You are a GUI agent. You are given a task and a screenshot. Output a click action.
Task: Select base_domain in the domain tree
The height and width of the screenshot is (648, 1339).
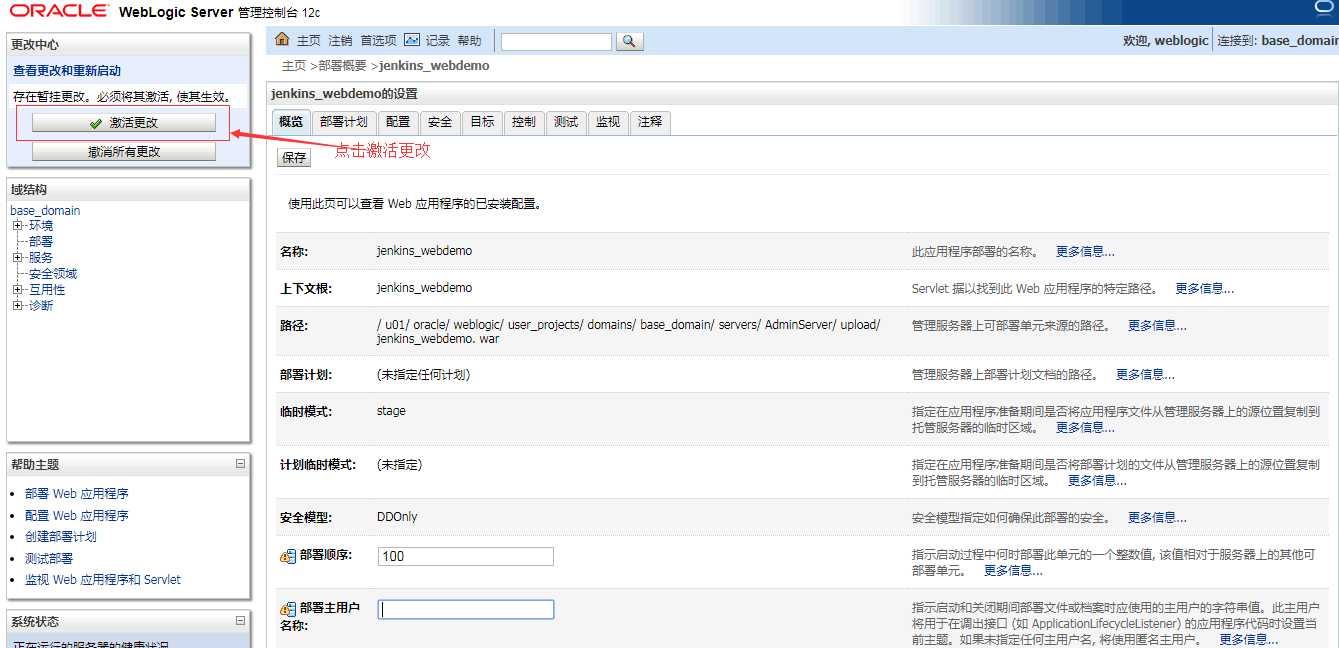(x=45, y=211)
